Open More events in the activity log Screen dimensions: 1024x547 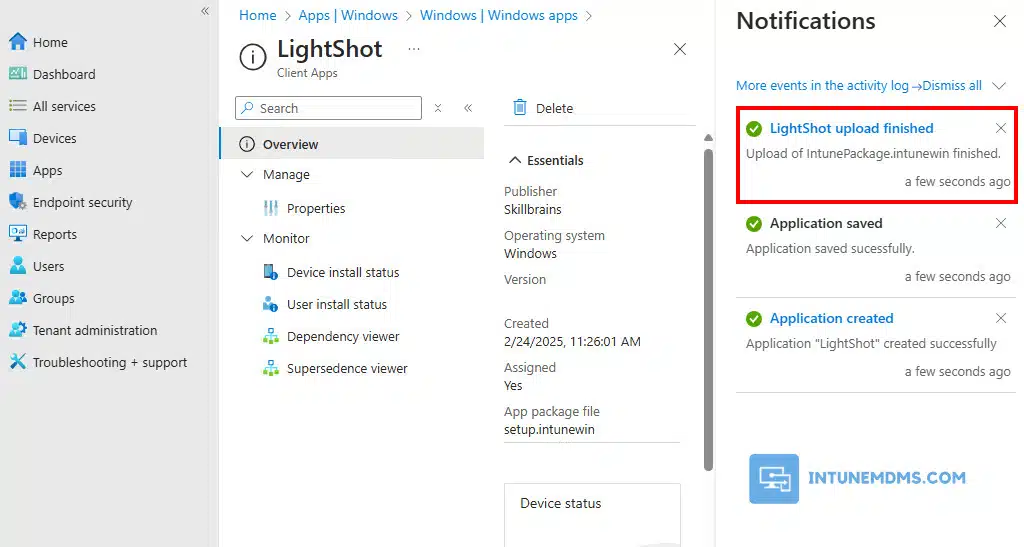coord(822,86)
